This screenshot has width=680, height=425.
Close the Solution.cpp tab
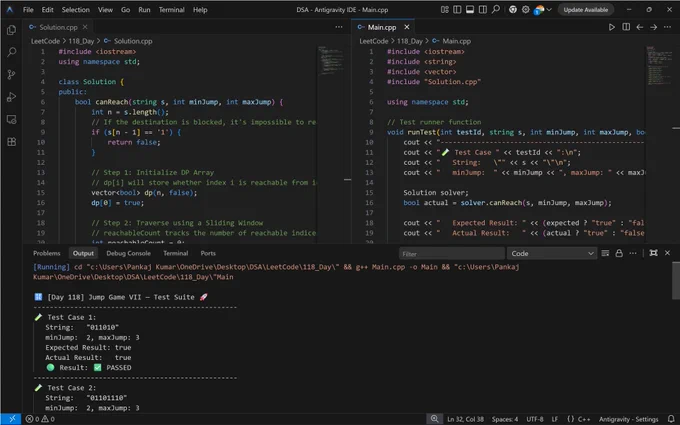(x=85, y=27)
